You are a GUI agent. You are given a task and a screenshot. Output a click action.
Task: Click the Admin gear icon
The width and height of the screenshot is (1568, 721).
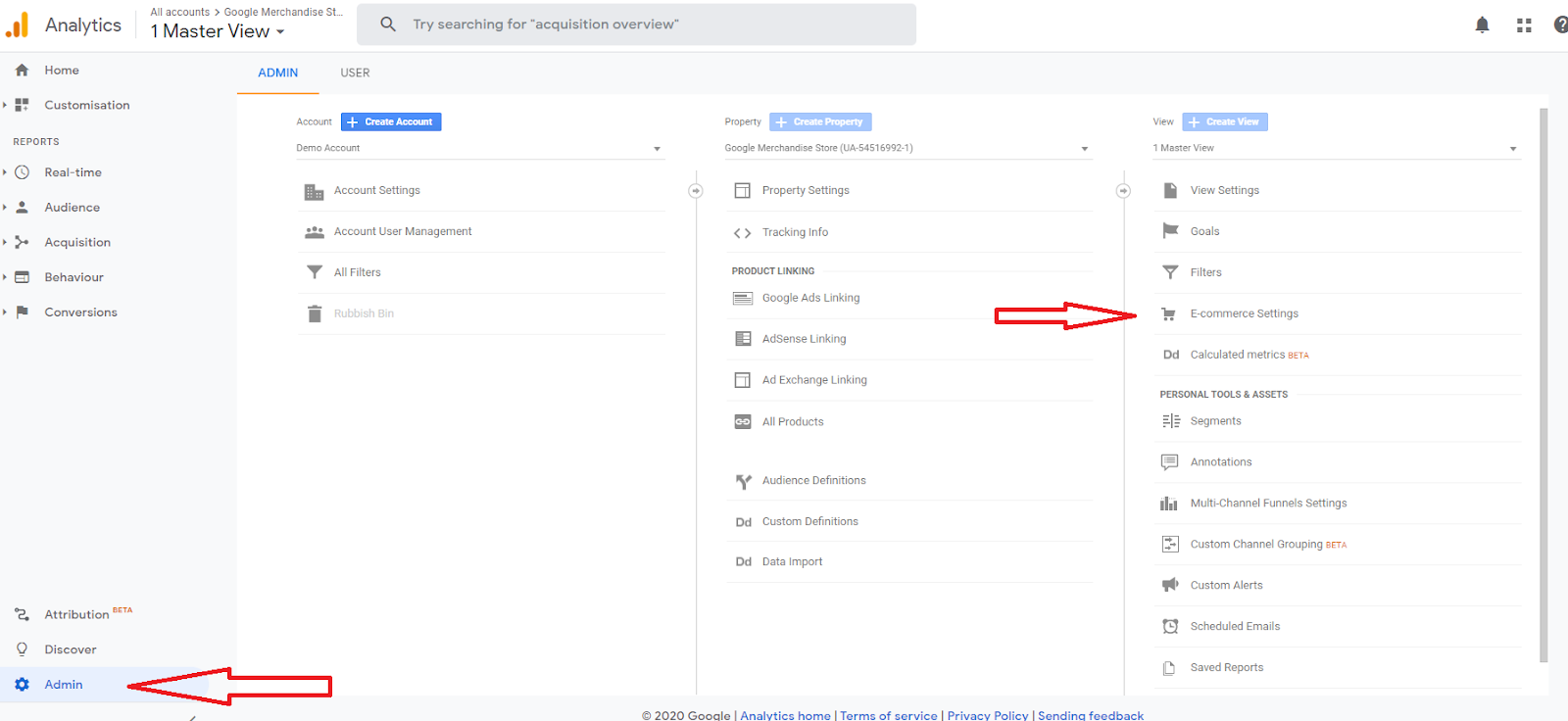click(x=22, y=685)
